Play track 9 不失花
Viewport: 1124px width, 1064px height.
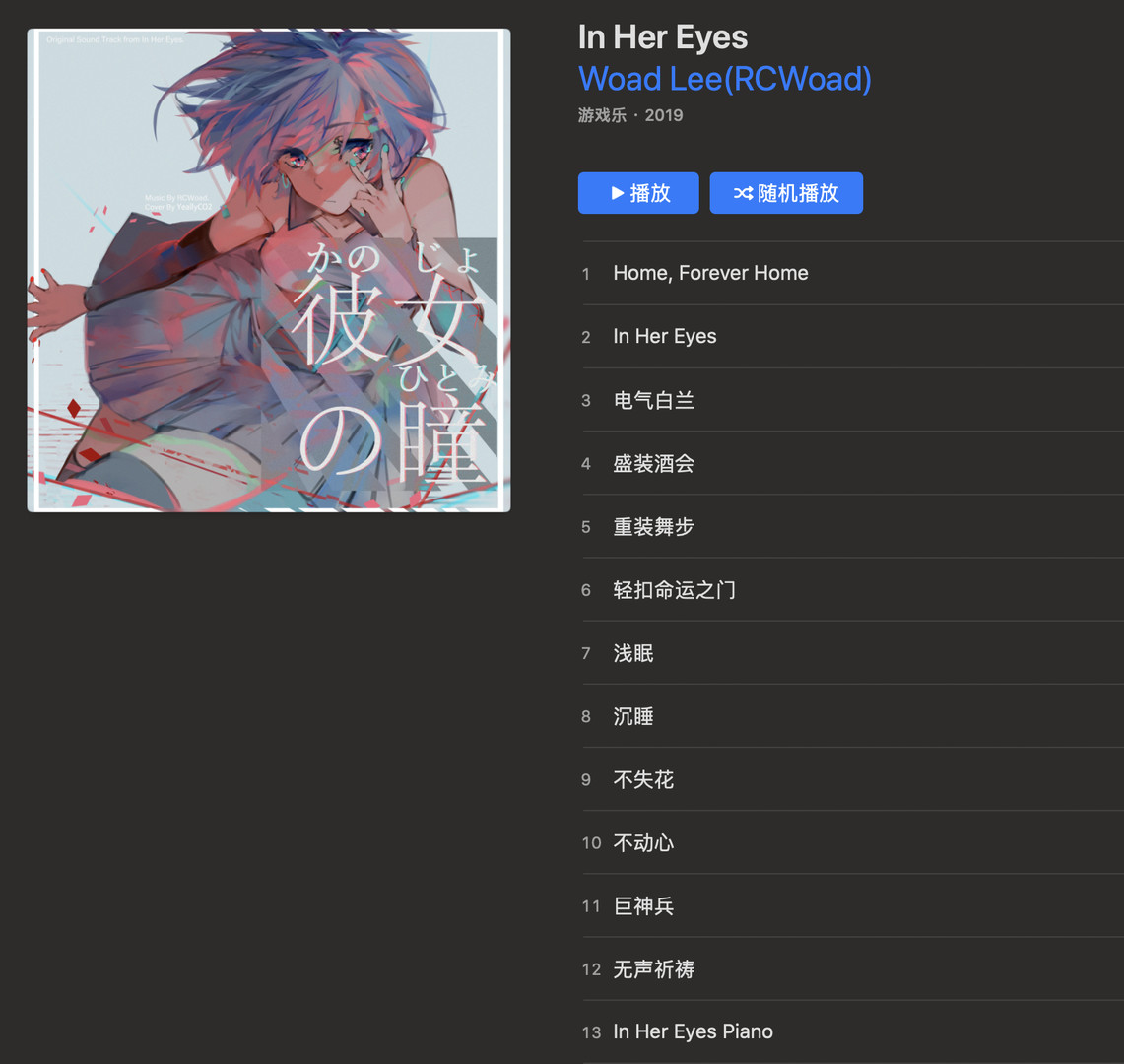point(644,779)
